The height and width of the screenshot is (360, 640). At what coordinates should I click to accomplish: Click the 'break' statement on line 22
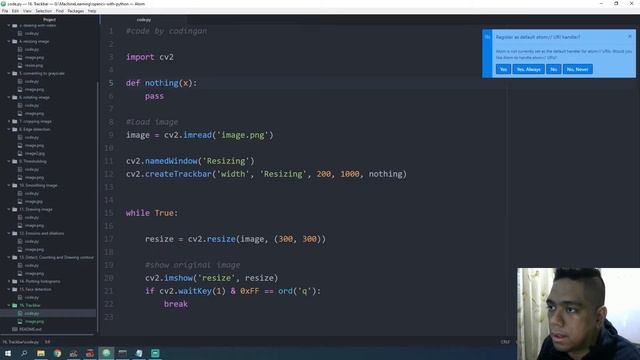pyautogui.click(x=176, y=304)
